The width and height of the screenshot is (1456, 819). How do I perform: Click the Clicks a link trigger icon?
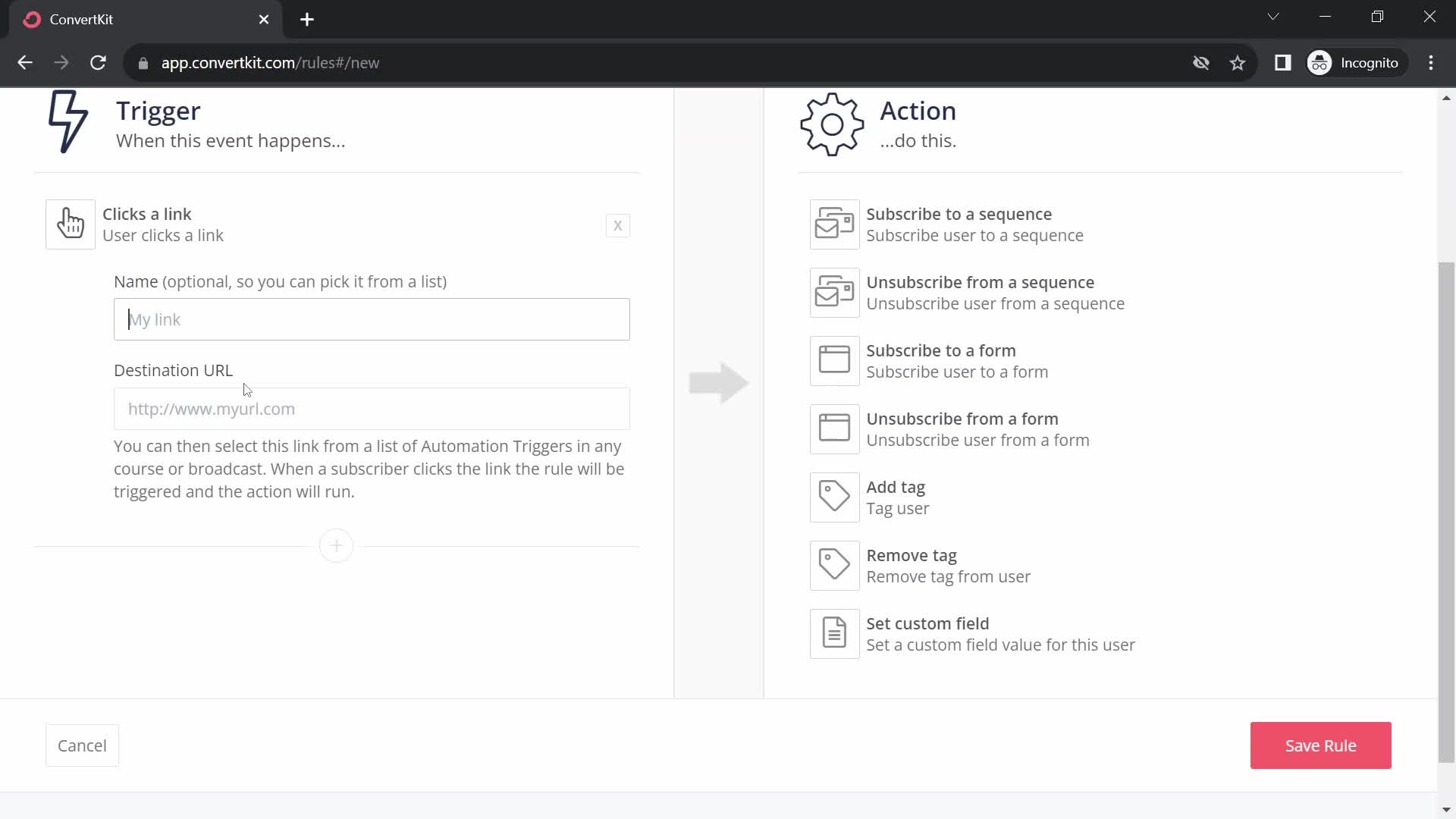[x=71, y=223]
